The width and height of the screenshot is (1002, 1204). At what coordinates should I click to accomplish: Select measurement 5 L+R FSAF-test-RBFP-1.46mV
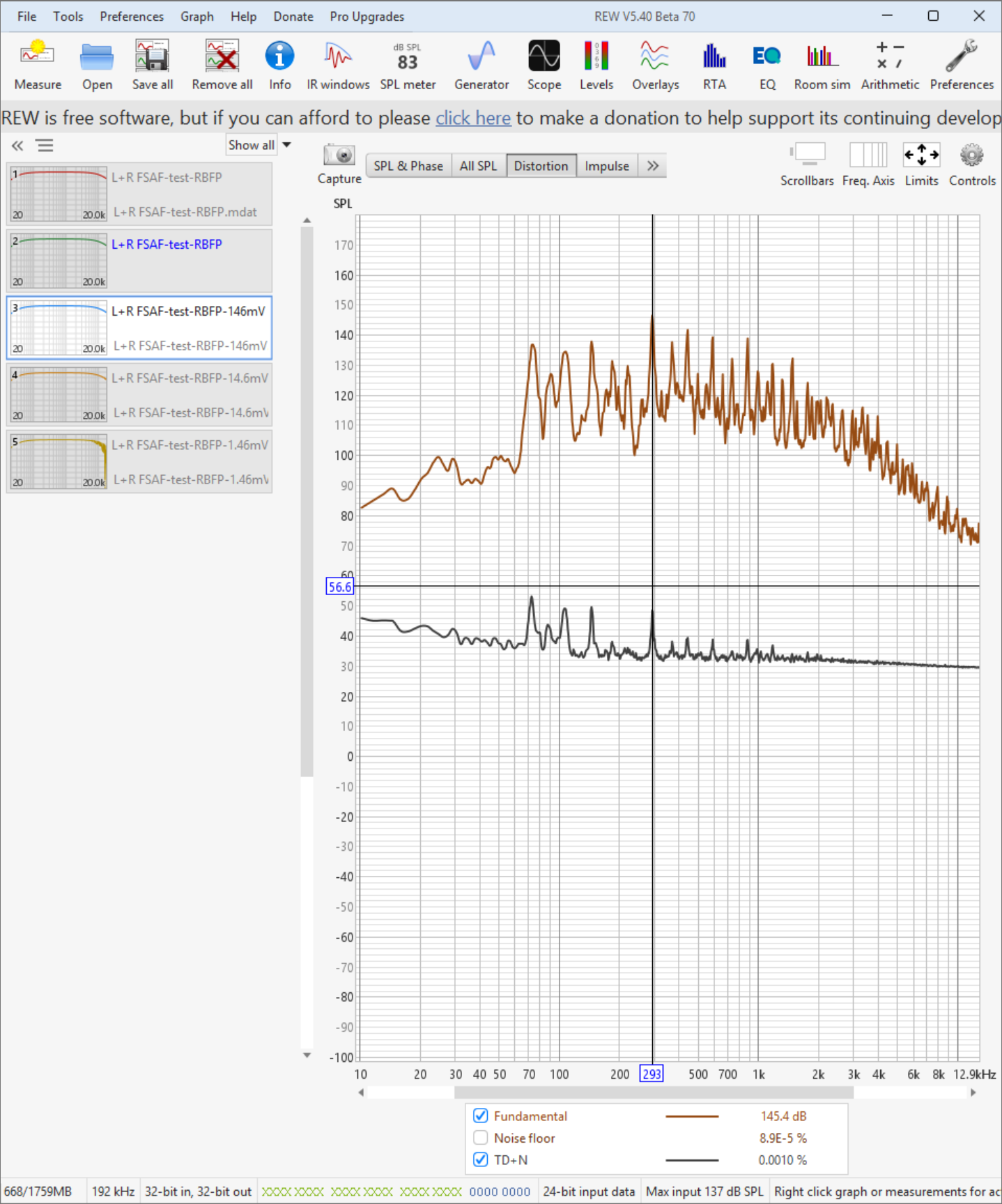pos(139,462)
